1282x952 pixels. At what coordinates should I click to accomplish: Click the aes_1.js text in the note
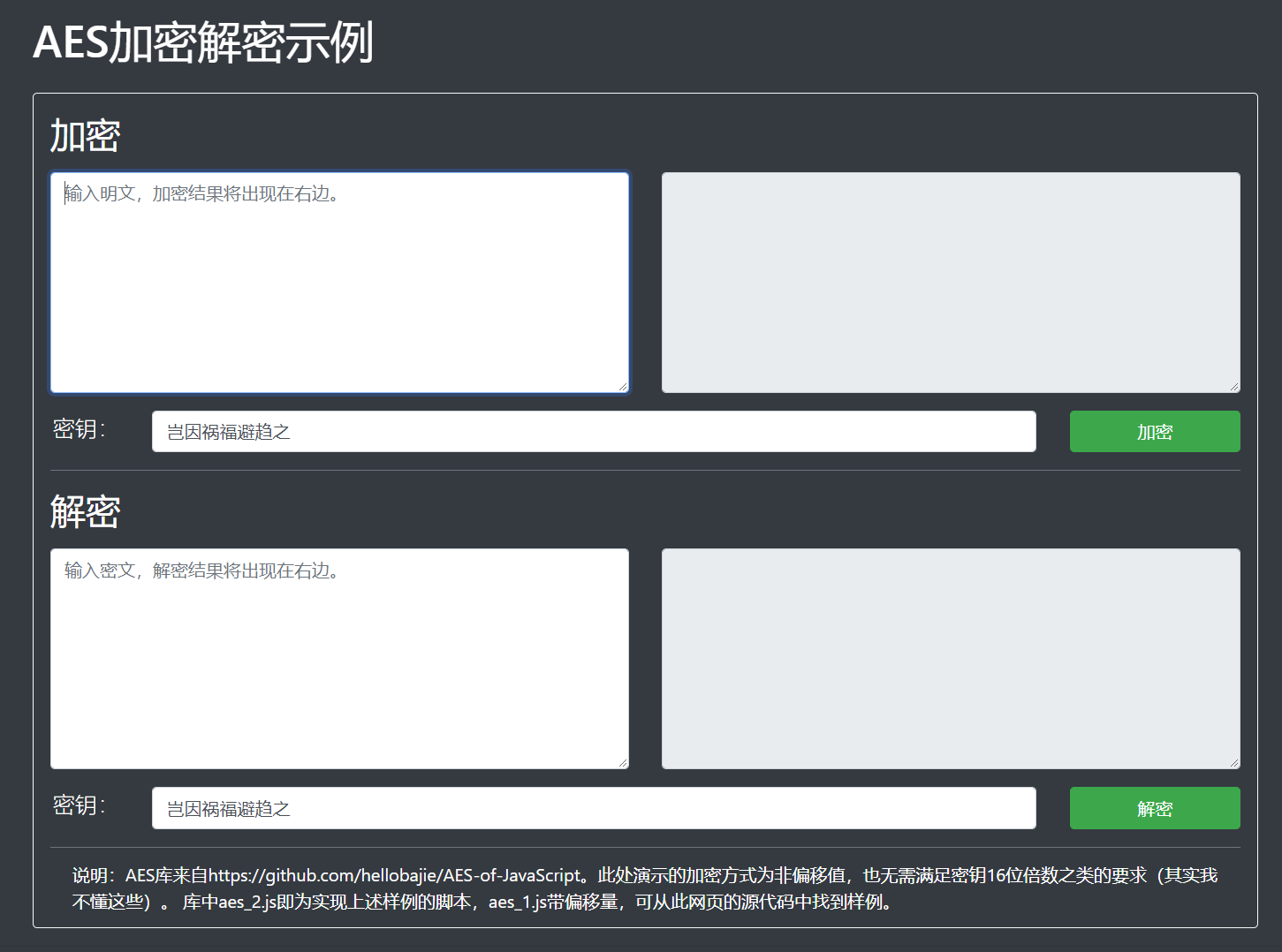coord(517,902)
